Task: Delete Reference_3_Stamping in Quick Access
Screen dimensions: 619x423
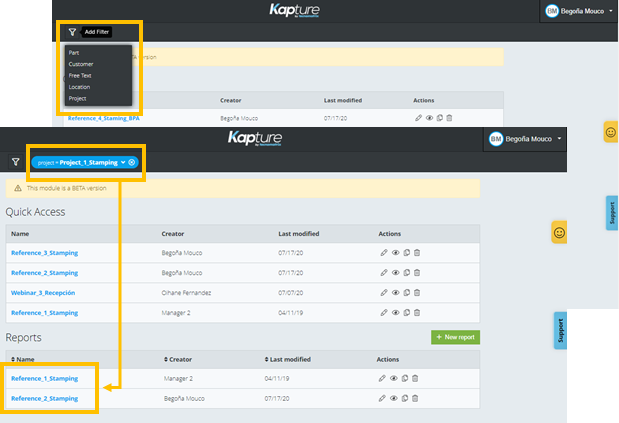Action: (417, 253)
